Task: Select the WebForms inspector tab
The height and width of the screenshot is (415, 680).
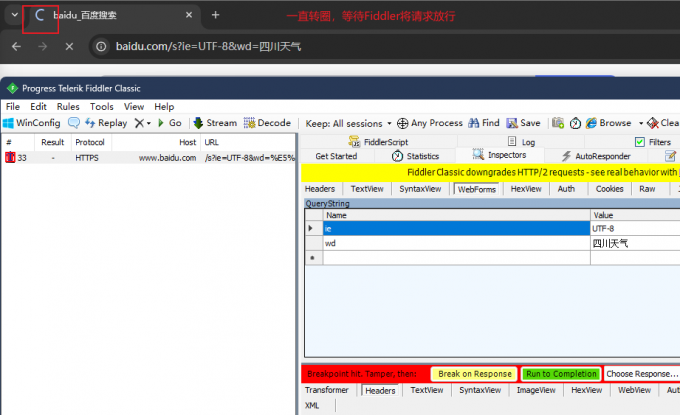Action: pyautogui.click(x=476, y=190)
